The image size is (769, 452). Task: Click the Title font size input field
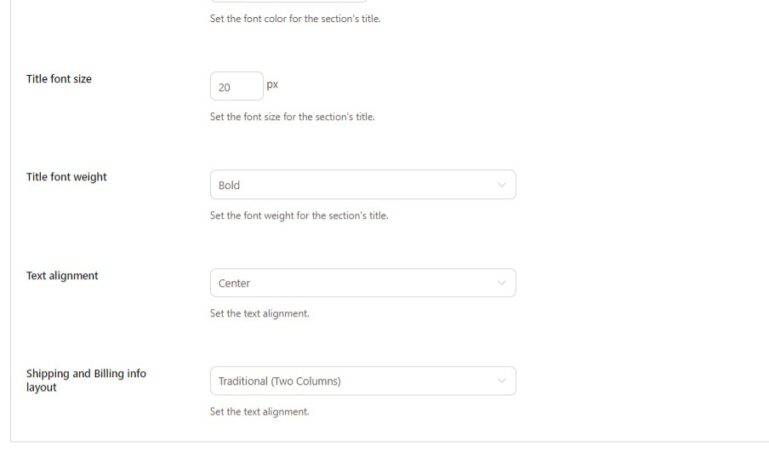[236, 87]
